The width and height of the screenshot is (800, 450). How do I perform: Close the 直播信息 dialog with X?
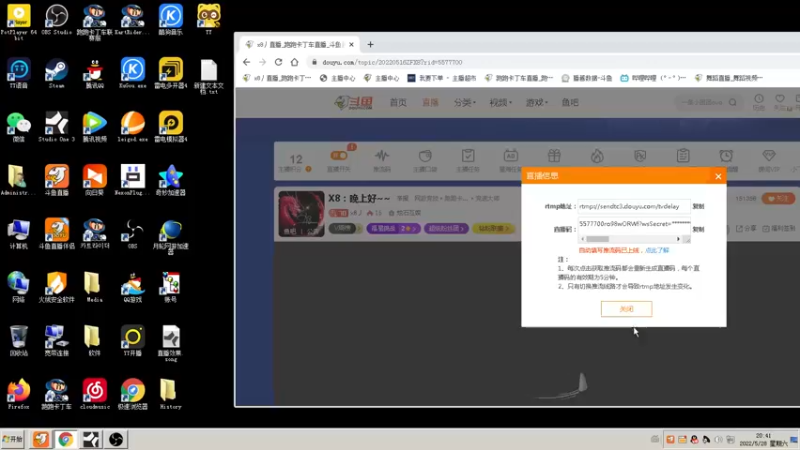point(718,177)
